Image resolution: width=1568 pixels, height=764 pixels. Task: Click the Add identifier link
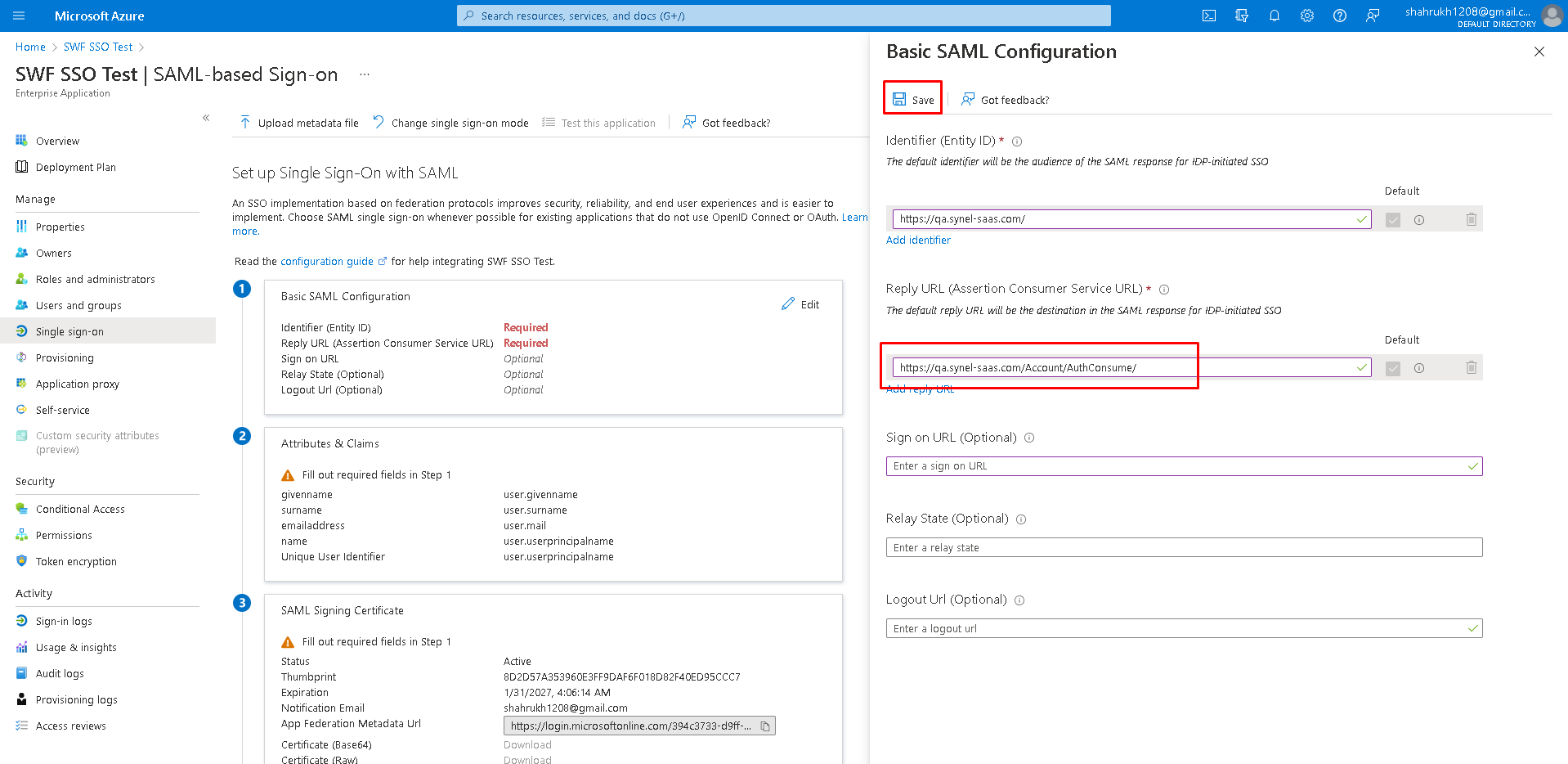(x=918, y=240)
